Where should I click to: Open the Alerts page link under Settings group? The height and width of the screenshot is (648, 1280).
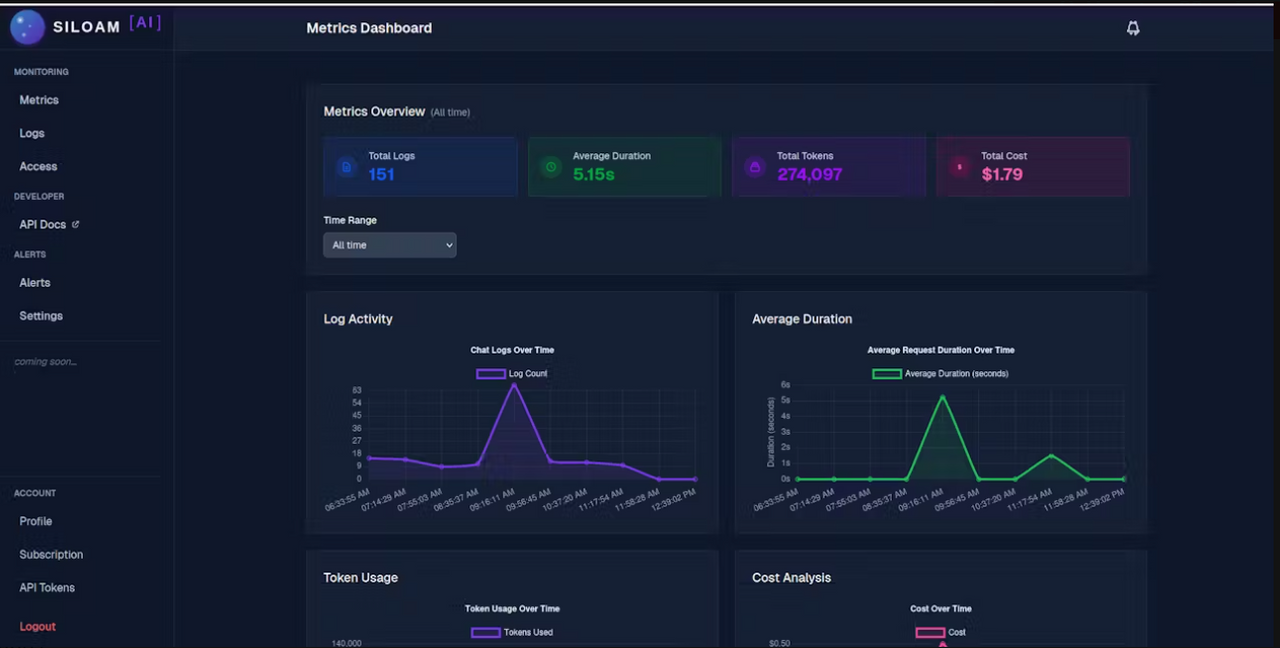click(x=35, y=282)
